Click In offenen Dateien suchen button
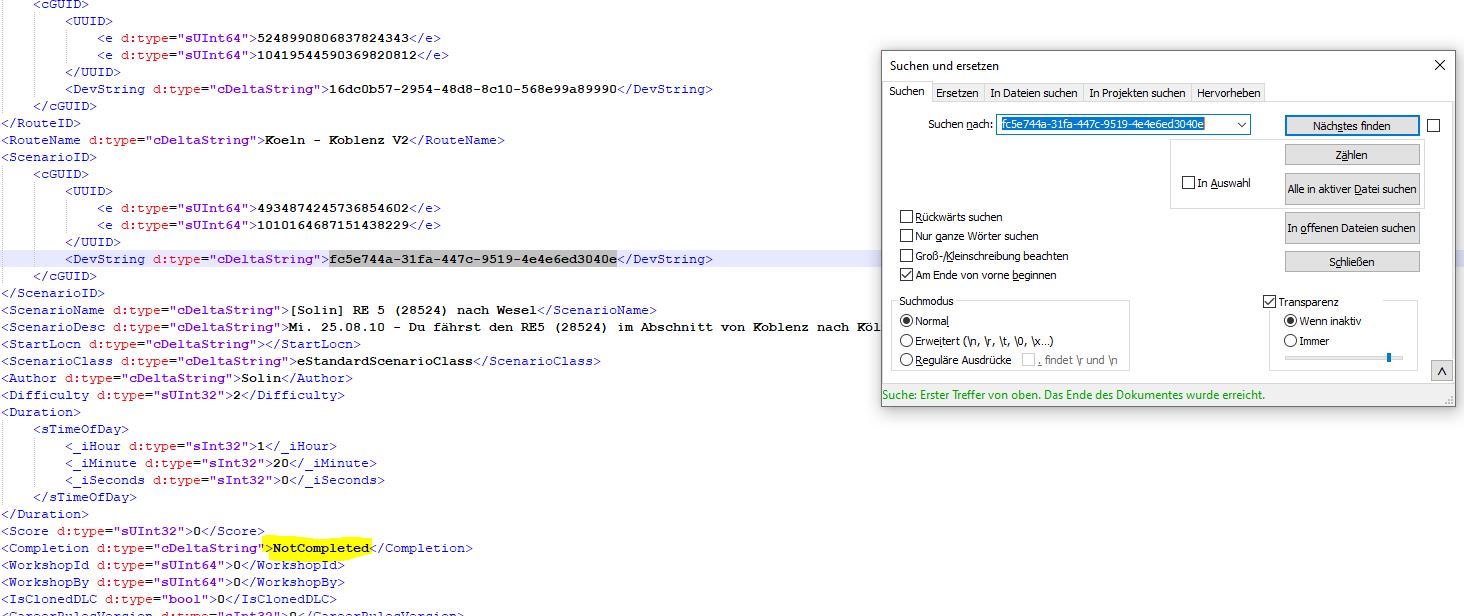Screen dimensions: 1464x616 pos(1351,228)
